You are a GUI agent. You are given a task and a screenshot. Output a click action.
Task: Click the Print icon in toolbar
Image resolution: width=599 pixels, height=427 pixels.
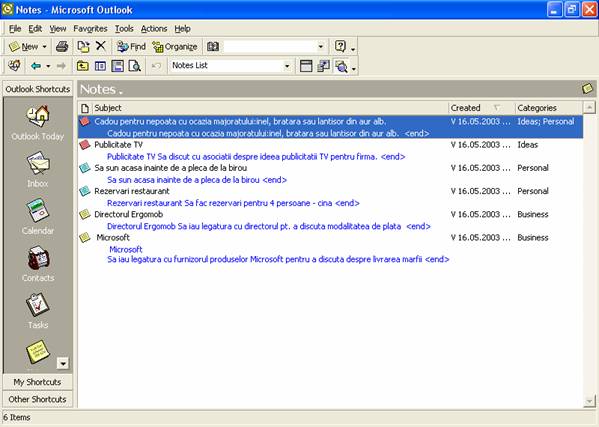tap(62, 47)
